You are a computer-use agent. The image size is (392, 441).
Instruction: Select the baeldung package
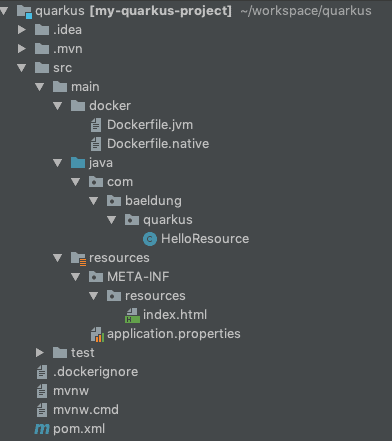153,201
